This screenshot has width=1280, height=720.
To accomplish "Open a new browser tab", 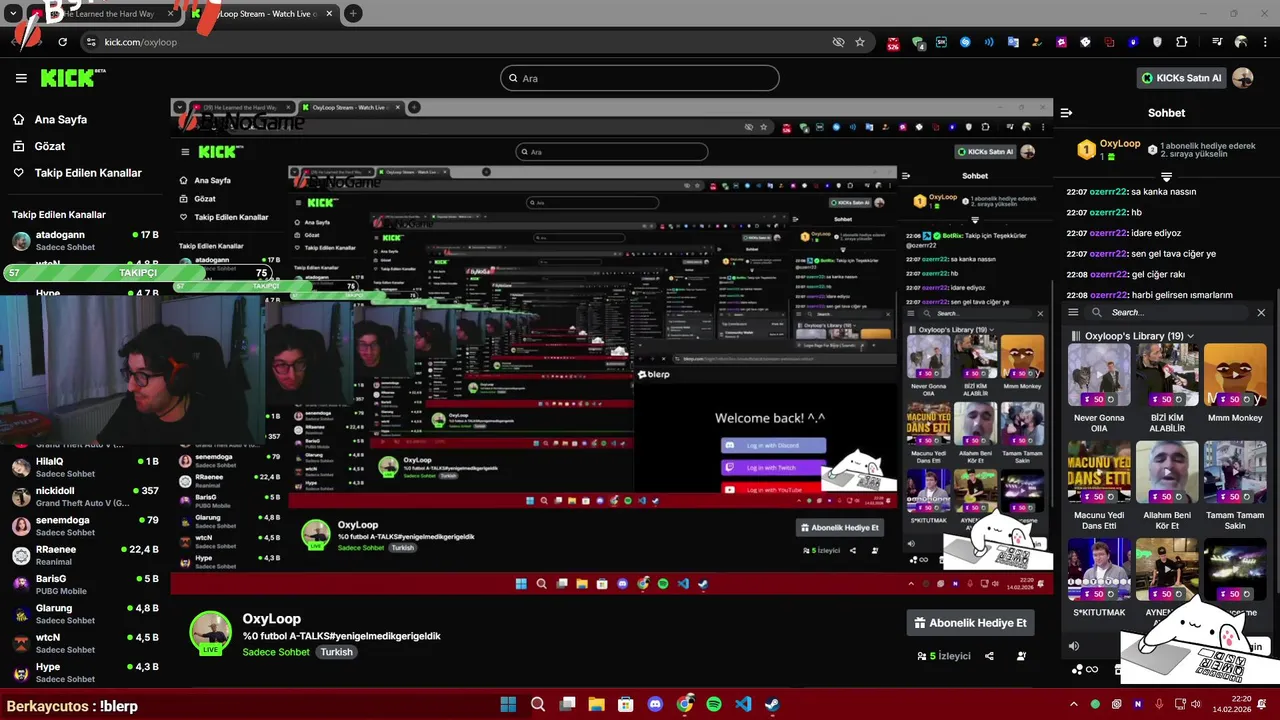I will click(x=353, y=14).
